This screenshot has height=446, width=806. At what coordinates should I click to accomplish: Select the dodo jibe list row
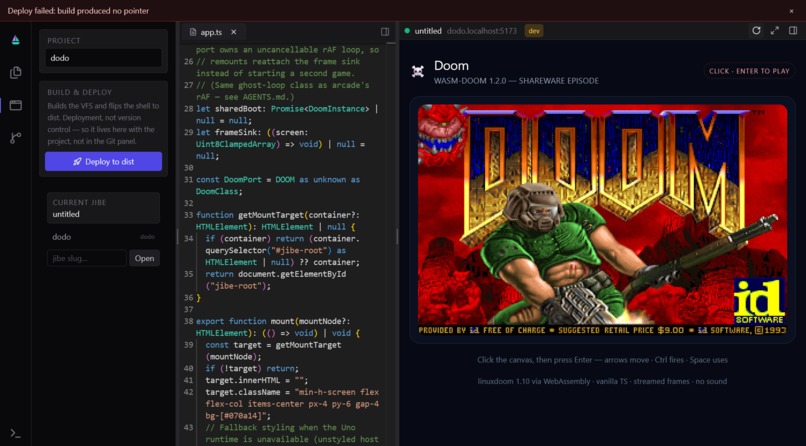coord(103,237)
